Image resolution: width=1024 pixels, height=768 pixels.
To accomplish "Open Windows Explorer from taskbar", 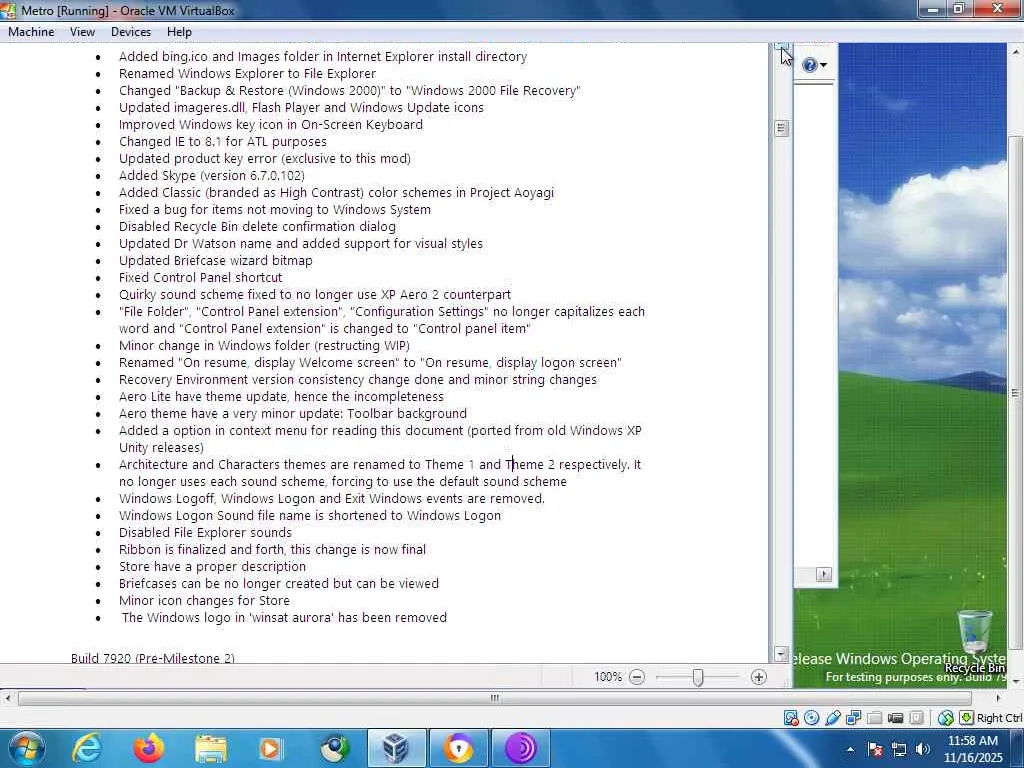I will click(210, 748).
